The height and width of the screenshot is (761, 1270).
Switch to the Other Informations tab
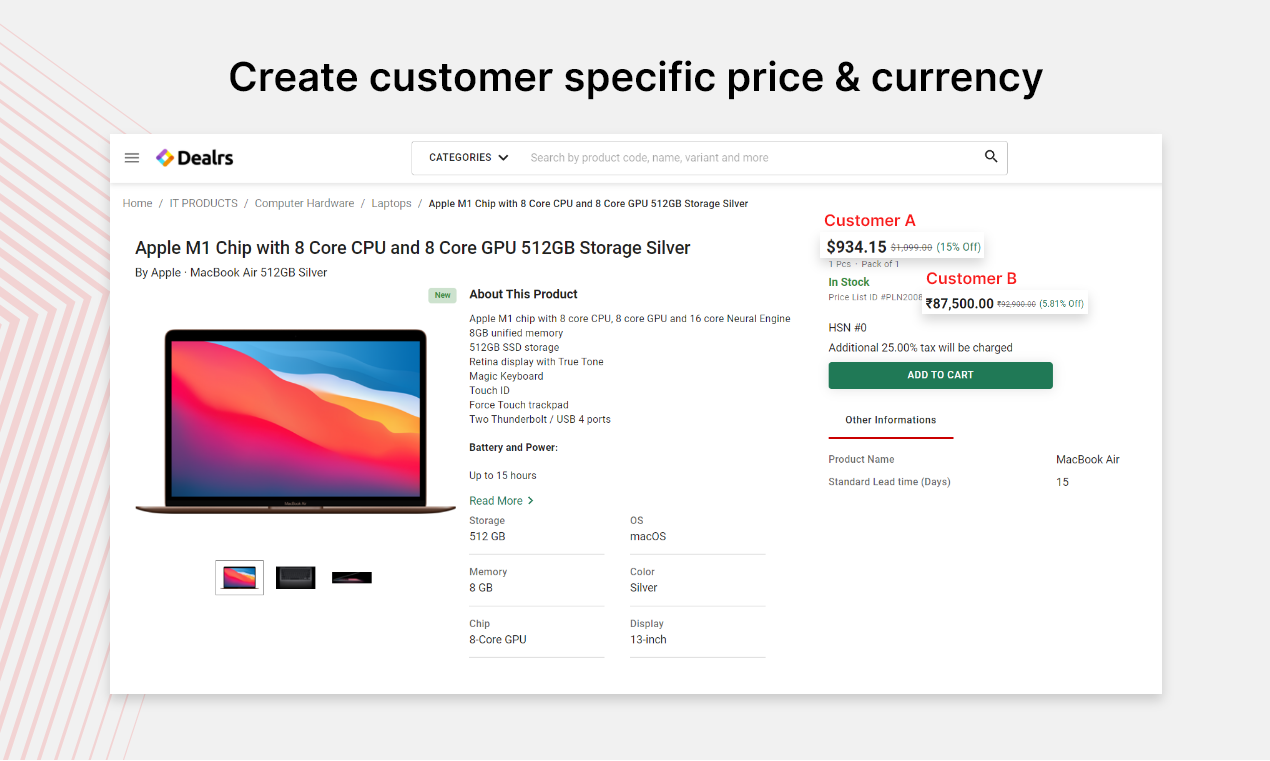click(890, 421)
